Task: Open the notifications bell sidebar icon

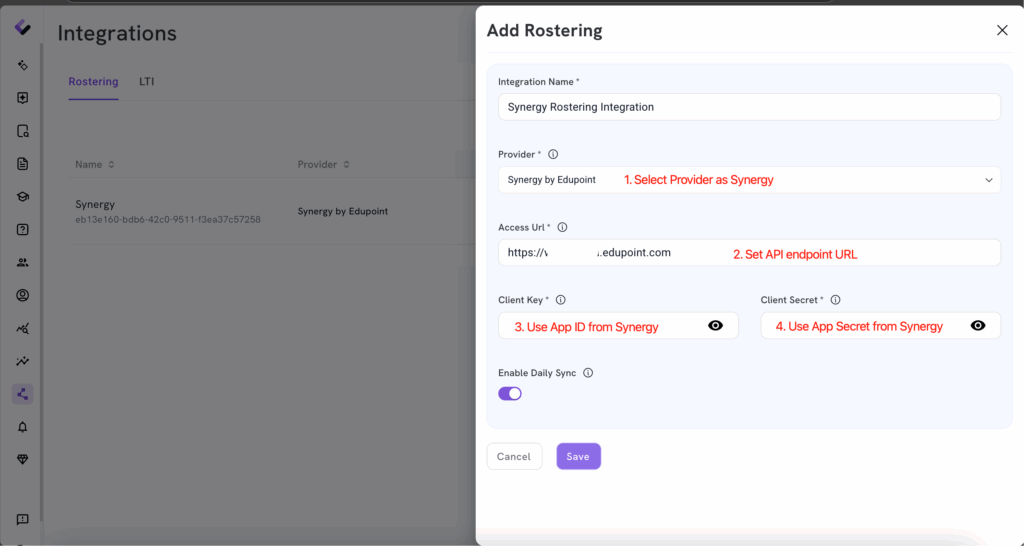Action: [x=22, y=427]
